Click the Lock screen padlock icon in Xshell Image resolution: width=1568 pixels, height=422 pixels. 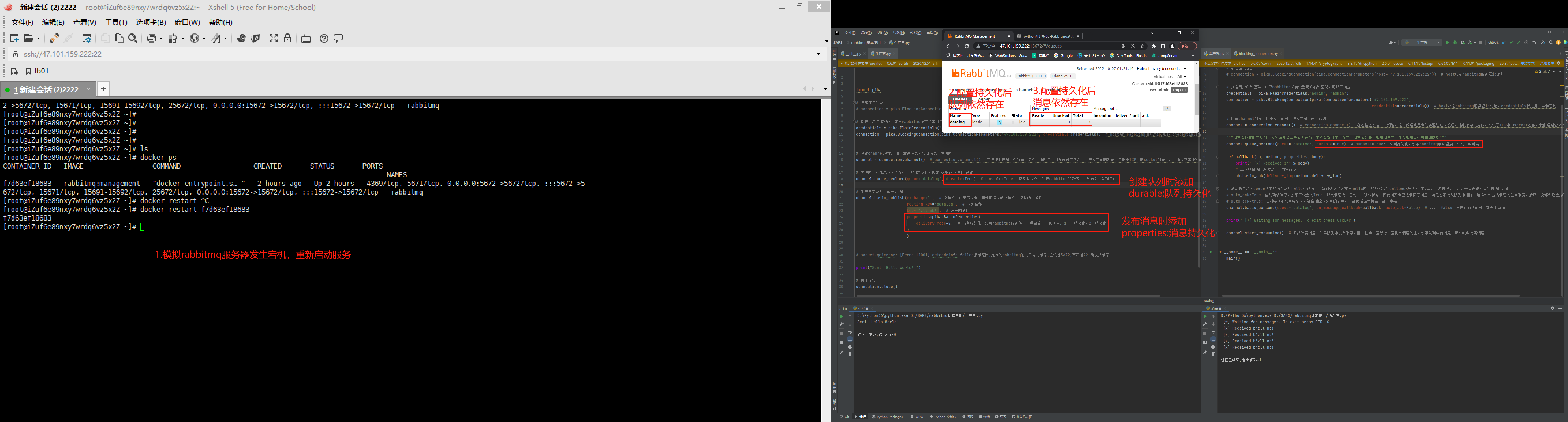[x=287, y=38]
